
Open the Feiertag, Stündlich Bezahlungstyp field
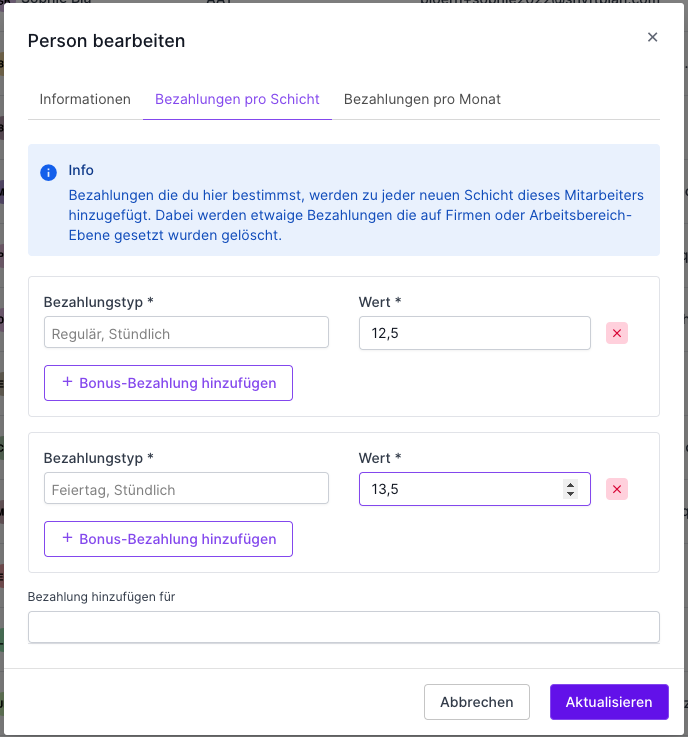pyautogui.click(x=186, y=488)
